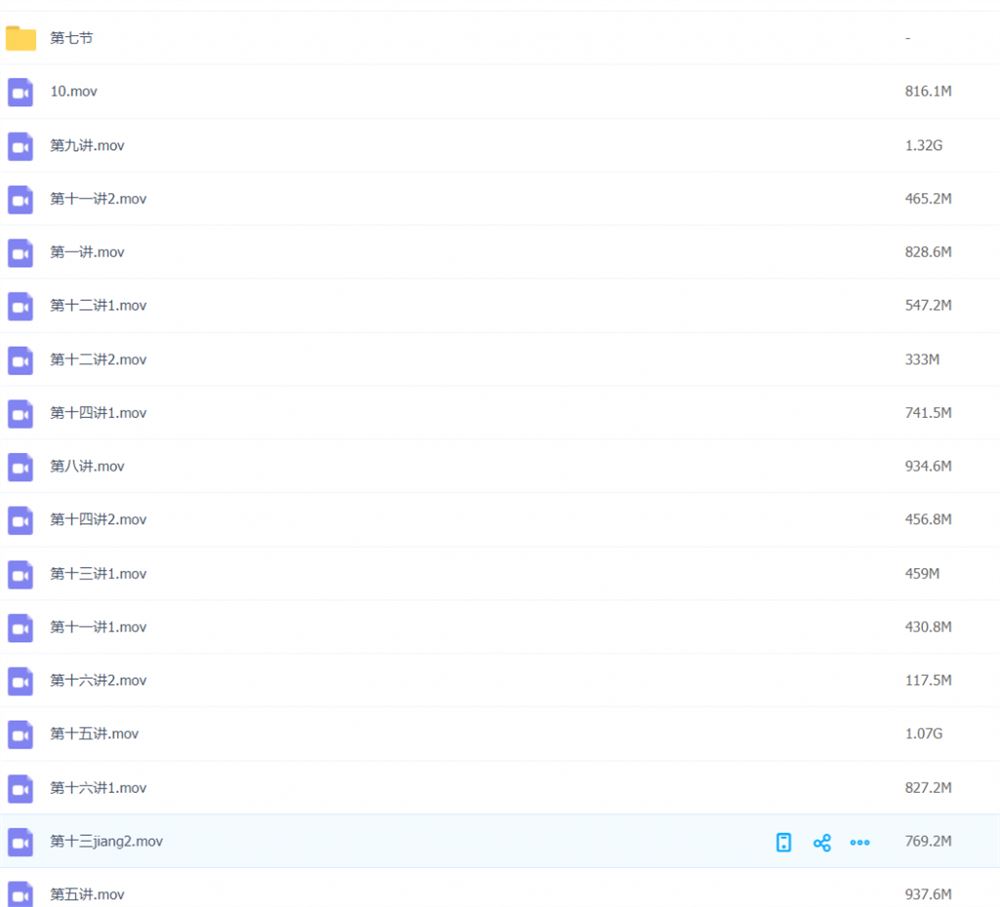This screenshot has width=1000, height=907.
Task: Click the 第七节 folder name
Action: (x=71, y=38)
